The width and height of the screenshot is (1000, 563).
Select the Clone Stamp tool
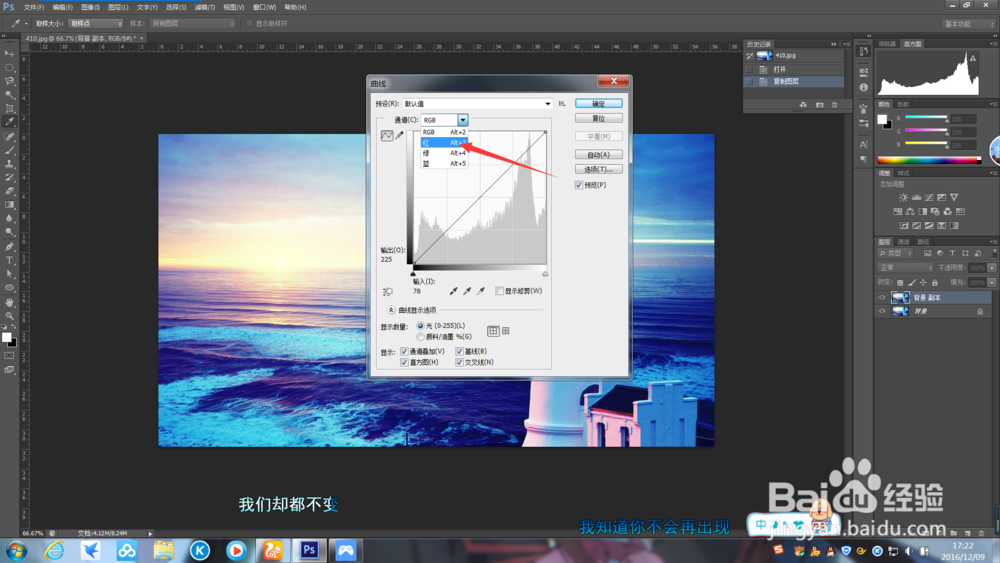point(10,164)
